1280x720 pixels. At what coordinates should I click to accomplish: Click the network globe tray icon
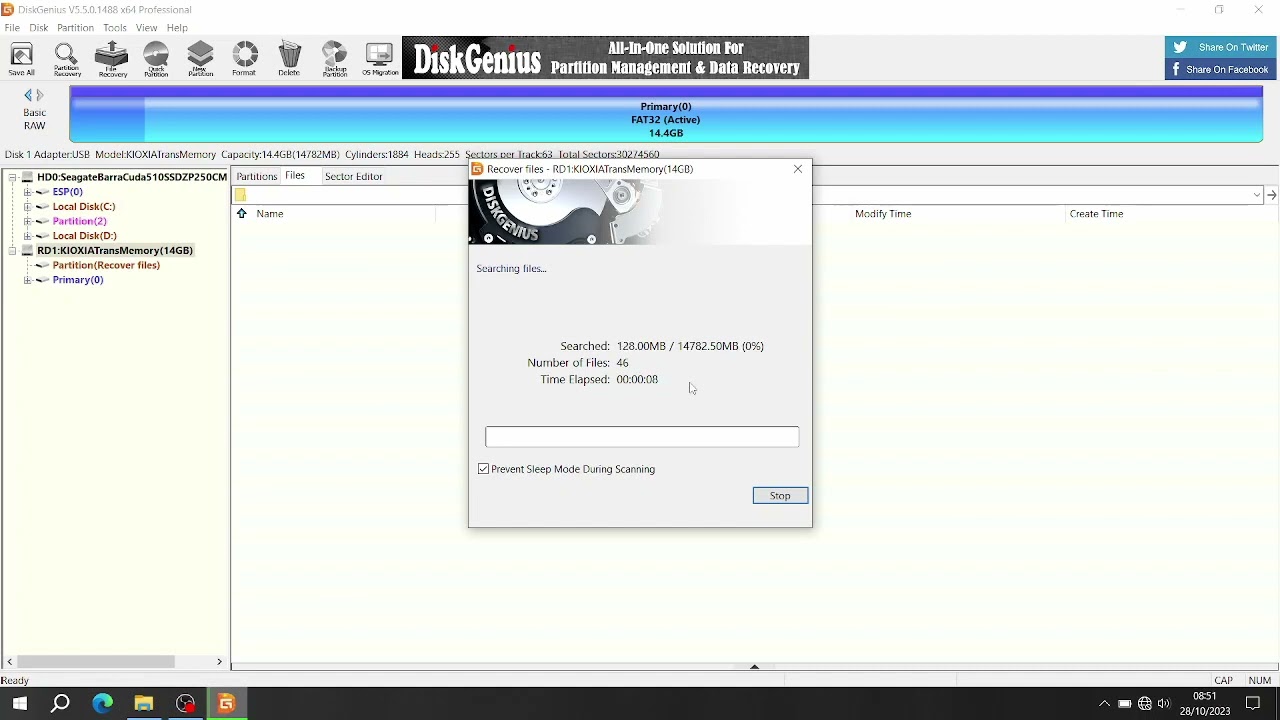point(1145,704)
